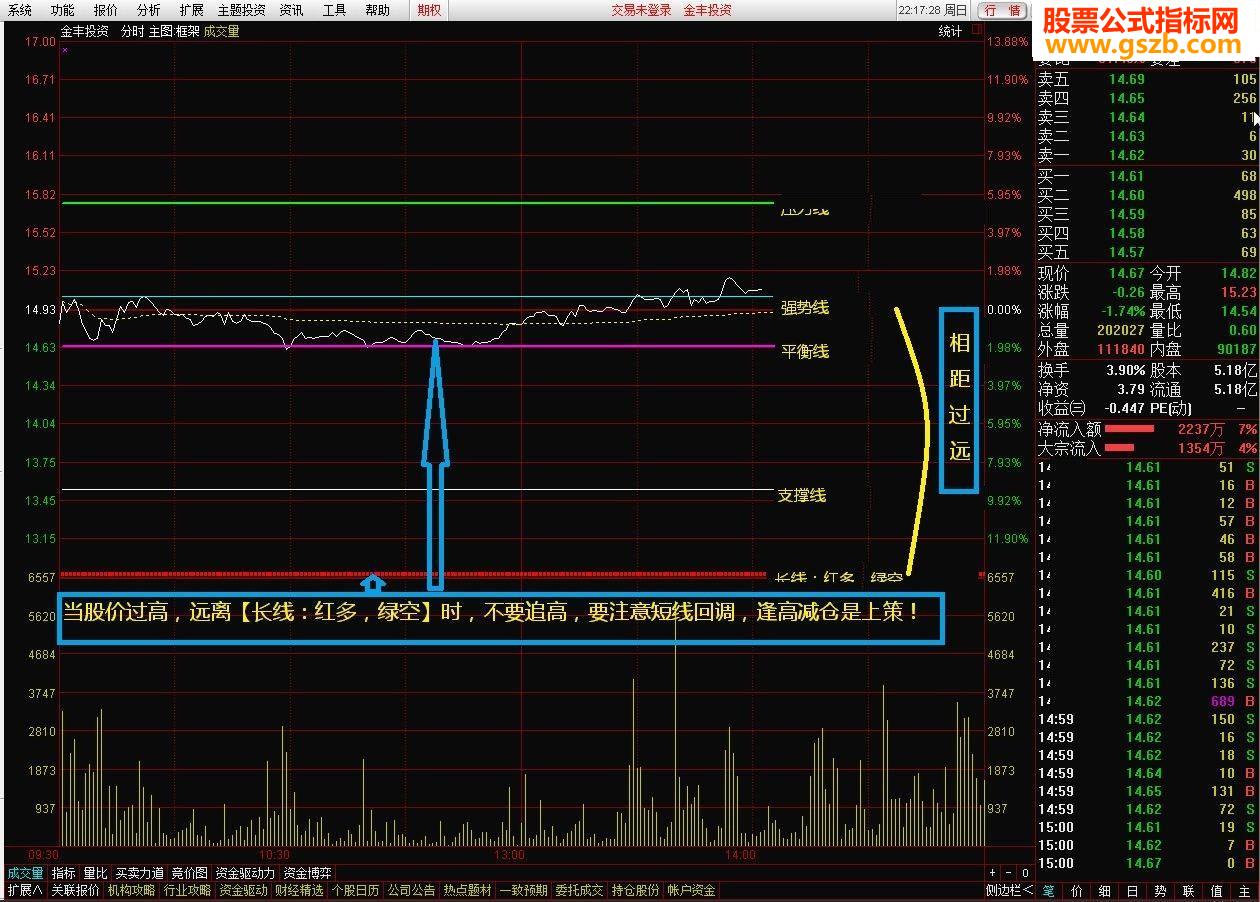This screenshot has width=1260, height=902.
Task: Switch to the 资金驱动力 tab
Action: (245, 873)
